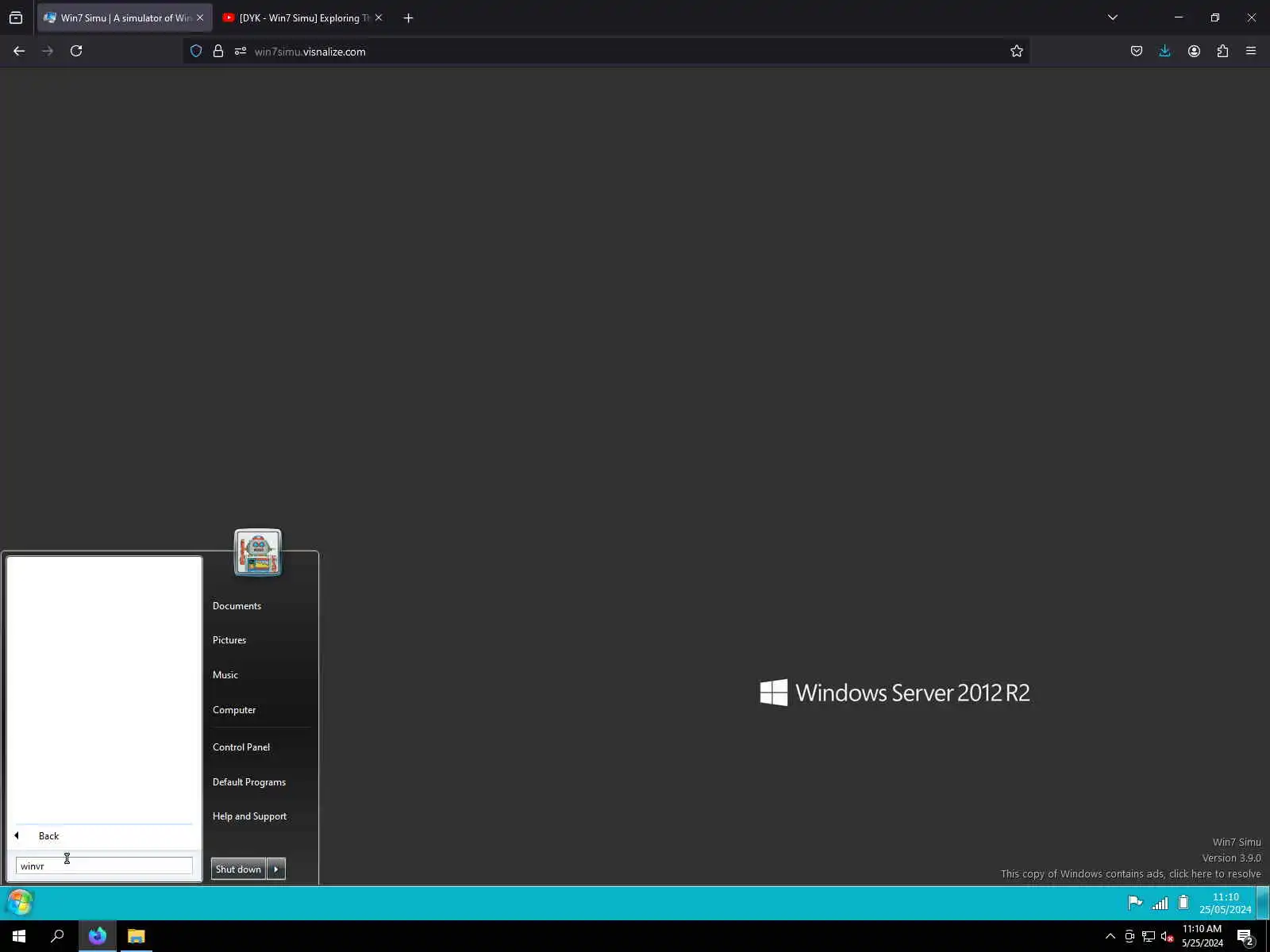This screenshot has width=1270, height=952.
Task: View site security padlock info
Action: click(x=218, y=52)
